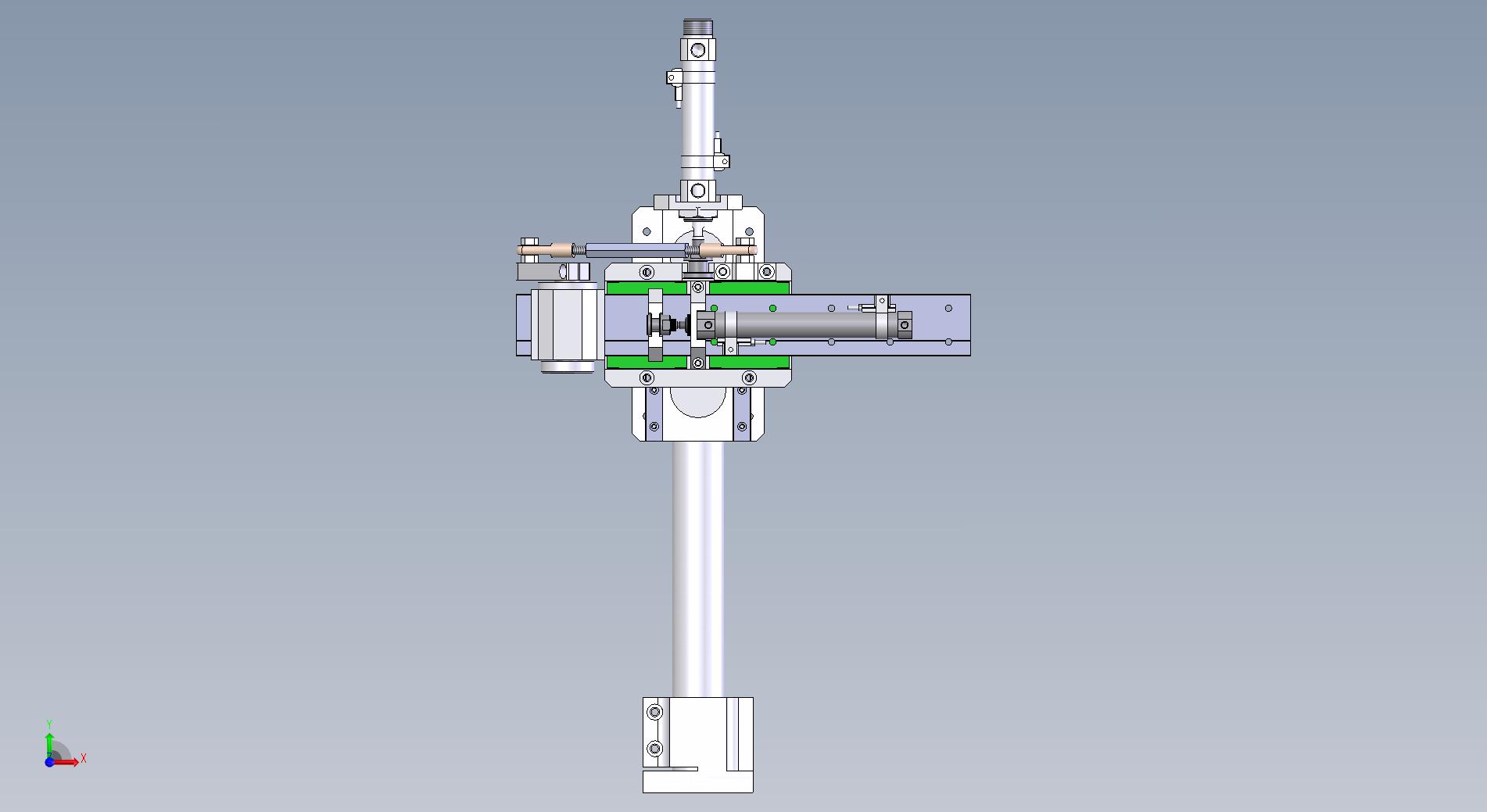Select the hexagonal coupling bar on the tie rod
This screenshot has width=1487, height=812.
point(635,250)
